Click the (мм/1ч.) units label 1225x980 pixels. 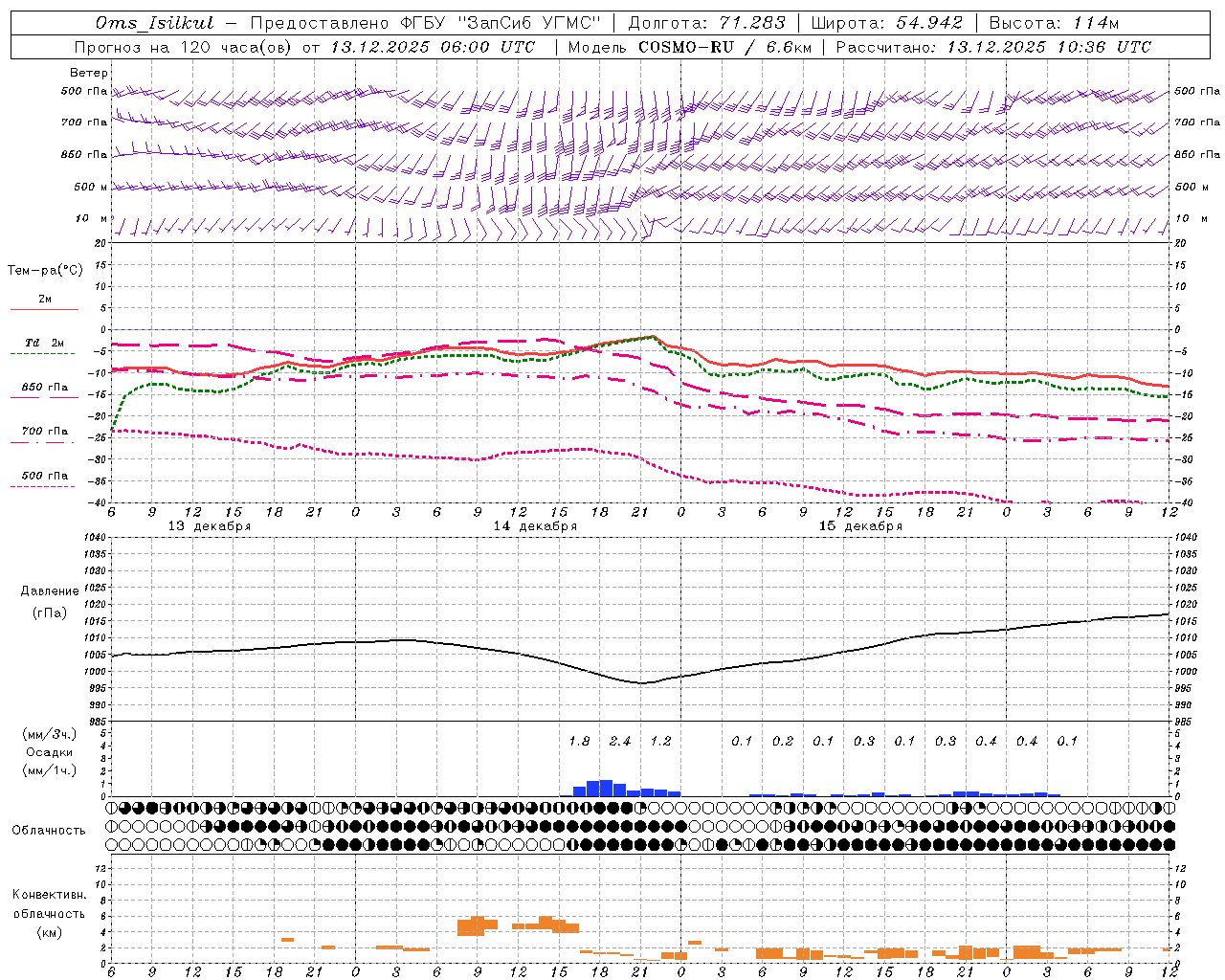50,770
